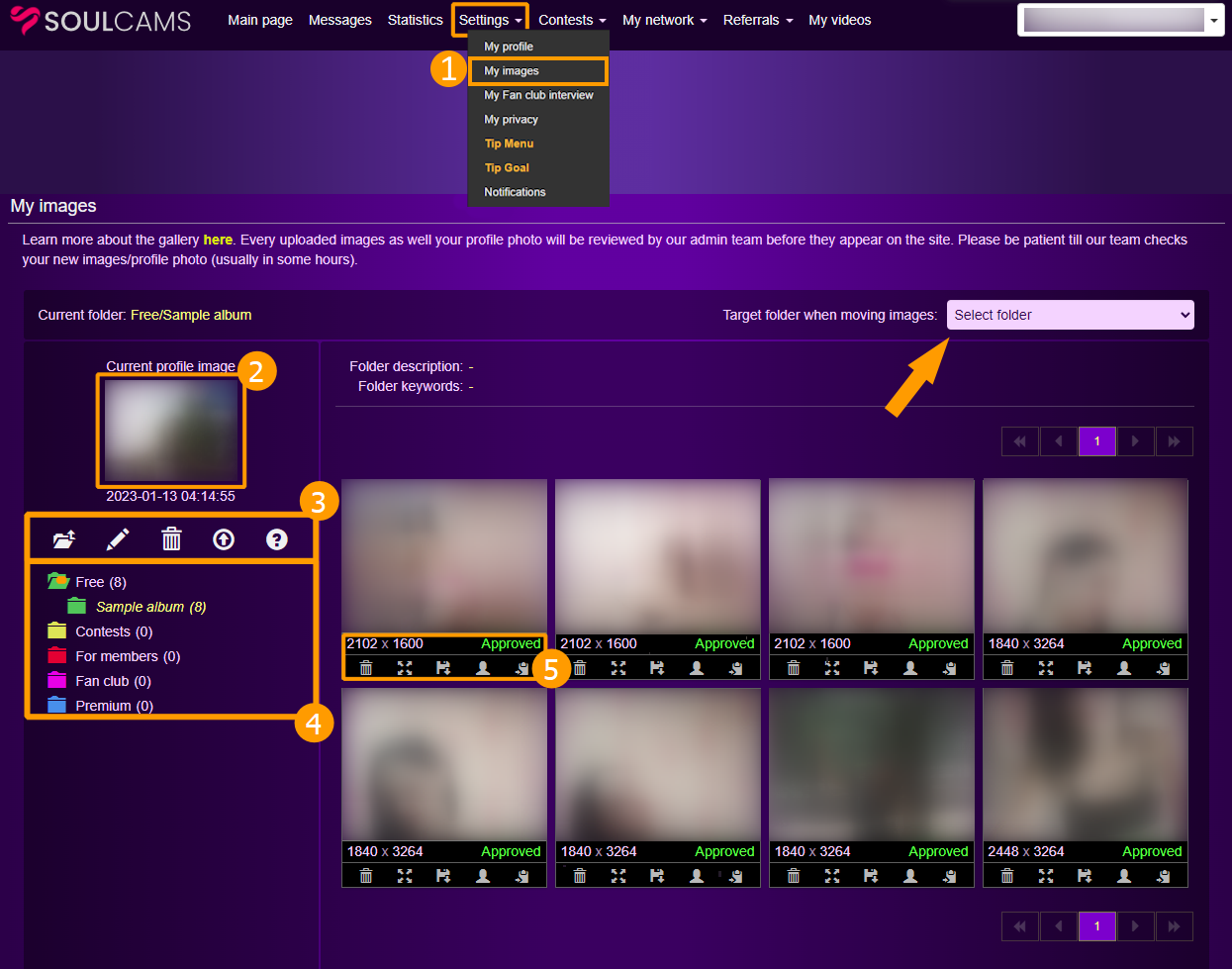The image size is (1232, 969).
Task: Select 'My privacy' from the Settings menu
Action: click(511, 120)
